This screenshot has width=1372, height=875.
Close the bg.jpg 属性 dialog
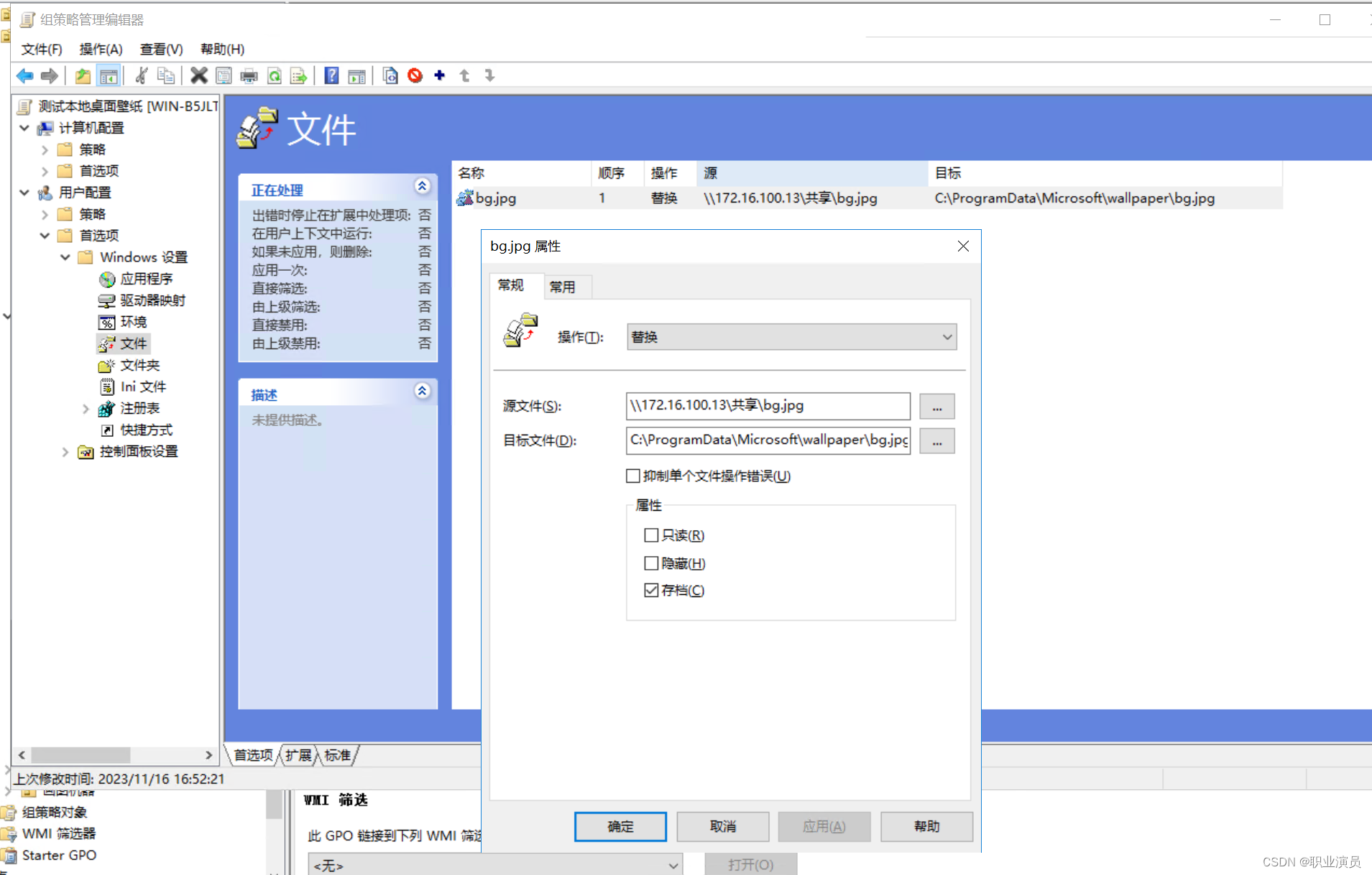coord(963,246)
